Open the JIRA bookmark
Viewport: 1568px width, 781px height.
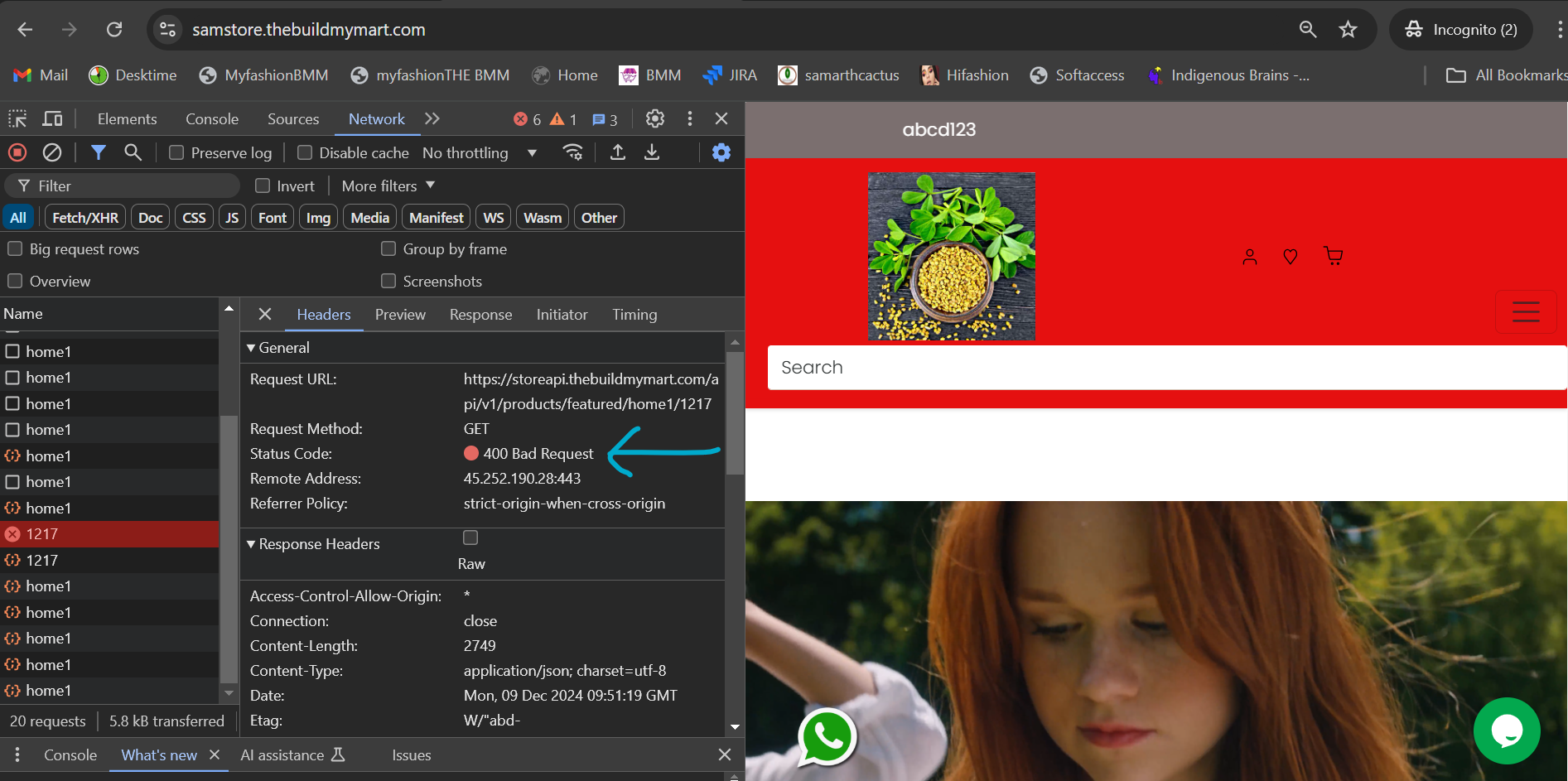pyautogui.click(x=730, y=75)
